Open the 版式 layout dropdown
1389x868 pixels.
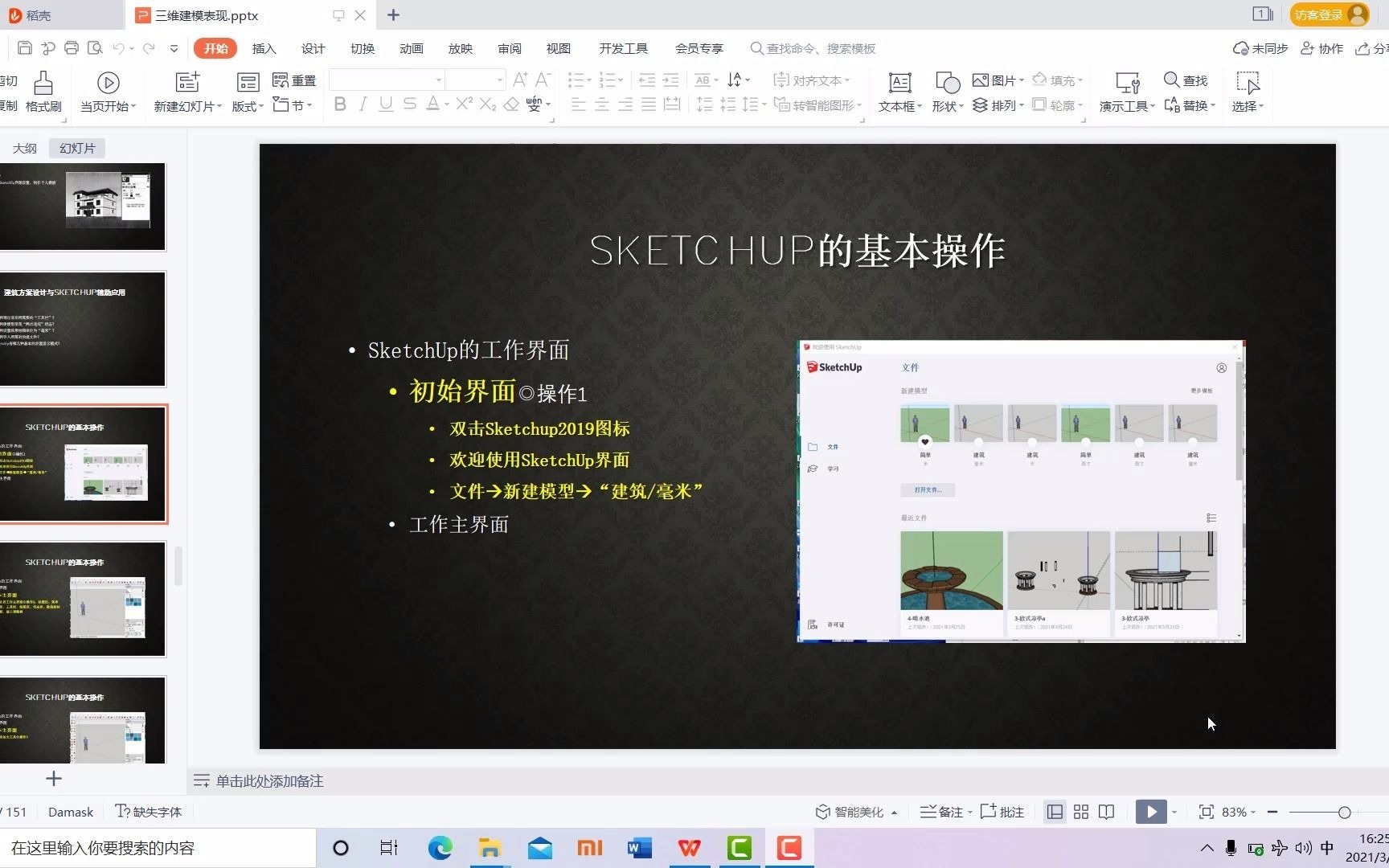[x=248, y=92]
